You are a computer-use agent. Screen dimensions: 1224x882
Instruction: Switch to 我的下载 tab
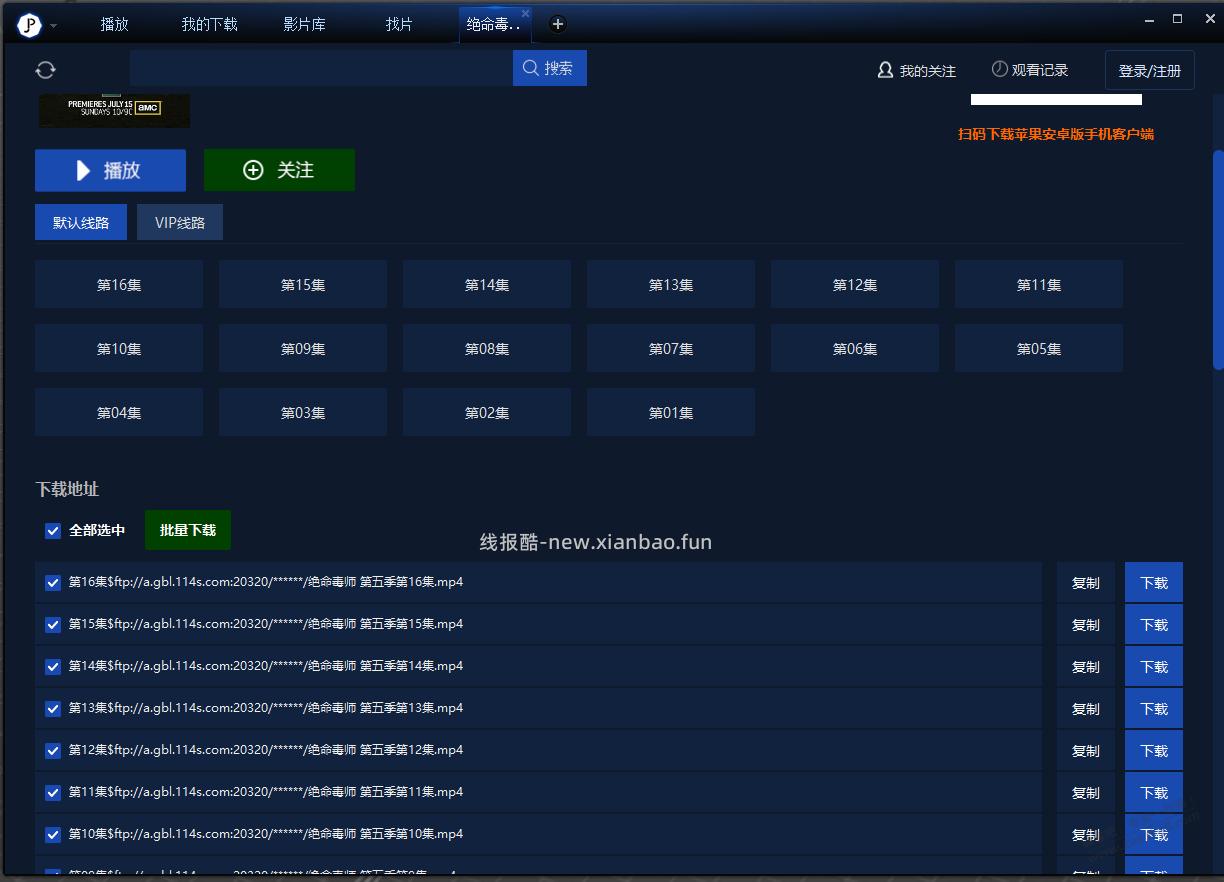[209, 25]
